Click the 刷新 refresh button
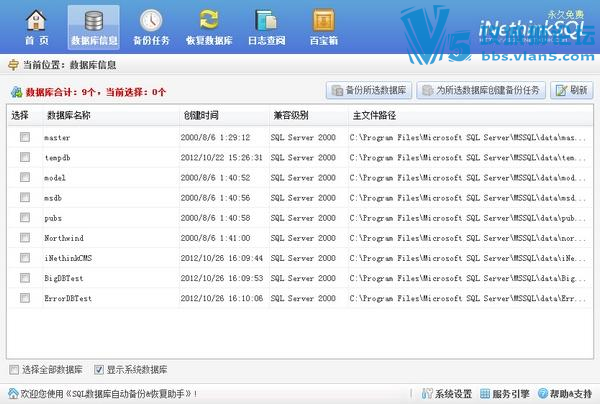This screenshot has width=600, height=404. [x=572, y=90]
